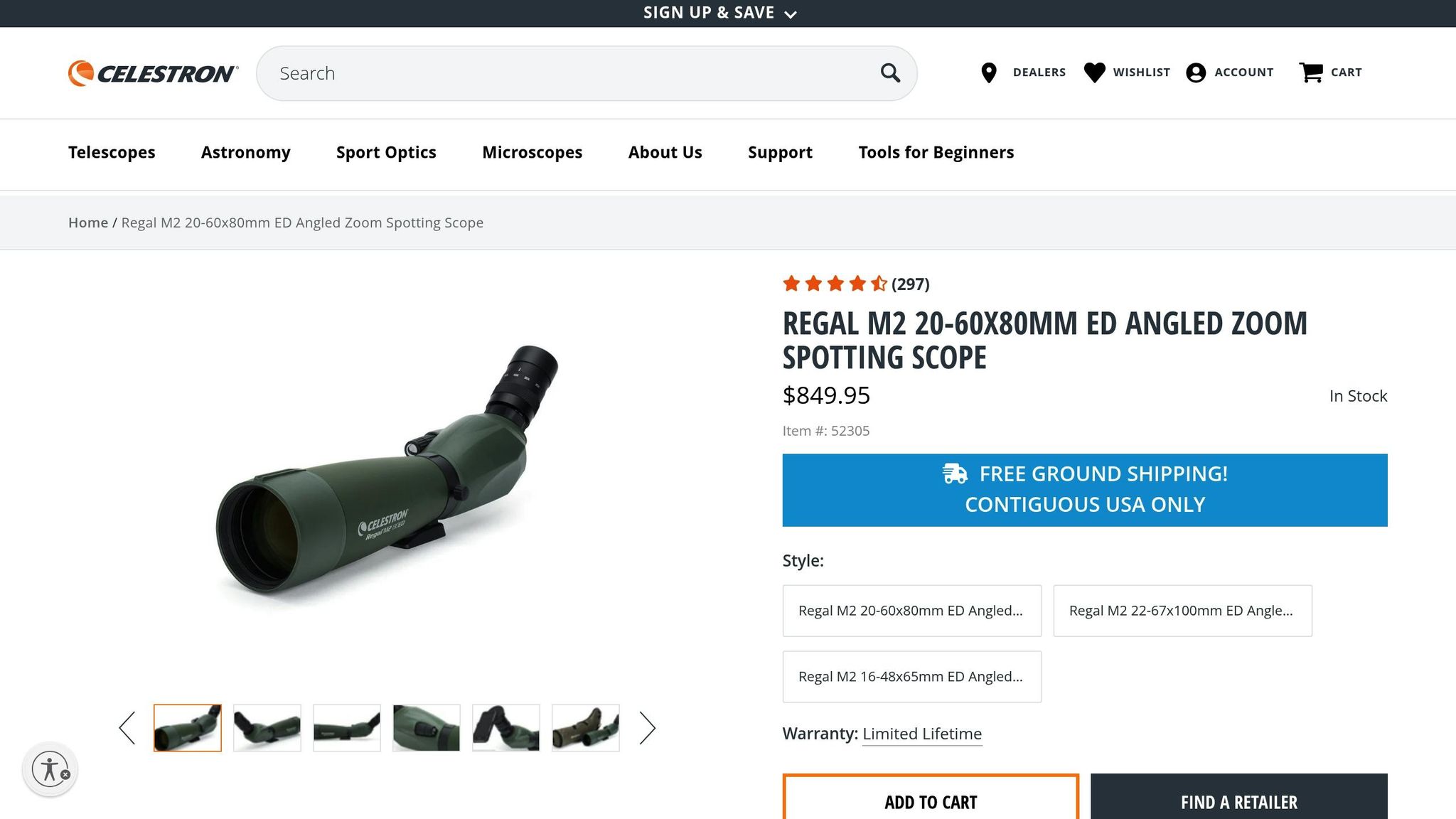Image resolution: width=1456 pixels, height=819 pixels.
Task: Expand the Sign Up & Save banner
Action: 718,12
